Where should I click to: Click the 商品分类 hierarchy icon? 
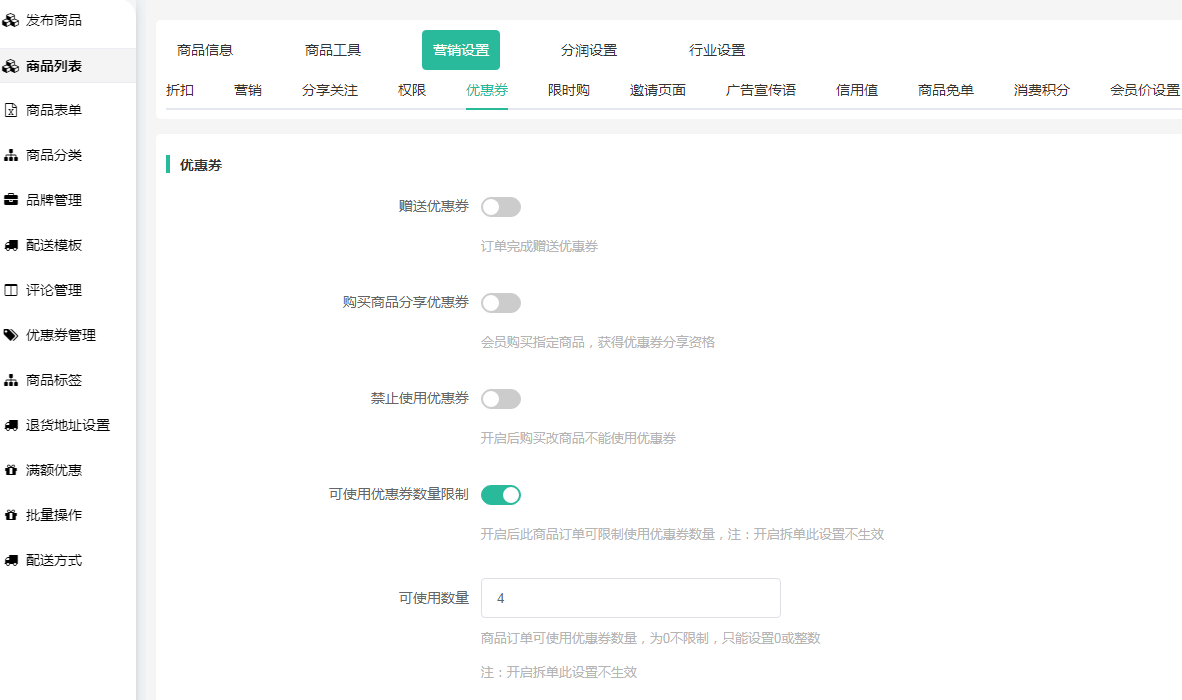pos(11,155)
